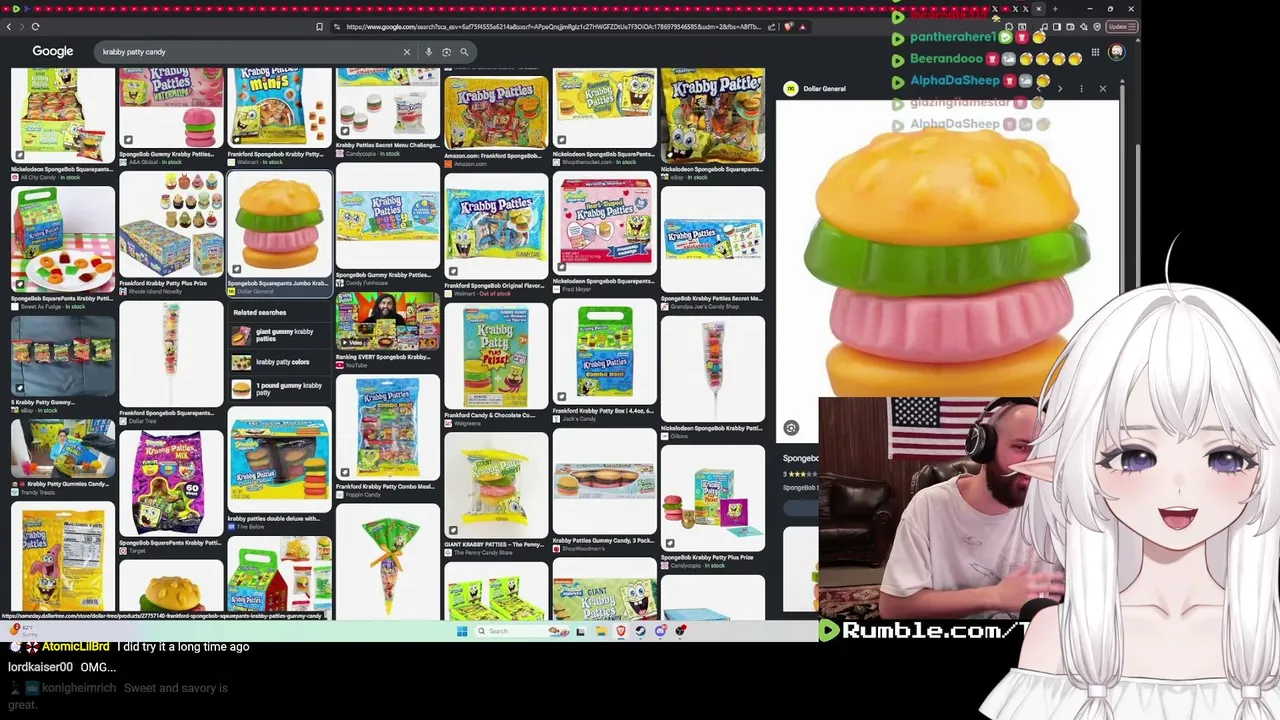
Task: Open the GIANT KRABBY PATTIES Penny Candy result
Action: click(x=496, y=495)
